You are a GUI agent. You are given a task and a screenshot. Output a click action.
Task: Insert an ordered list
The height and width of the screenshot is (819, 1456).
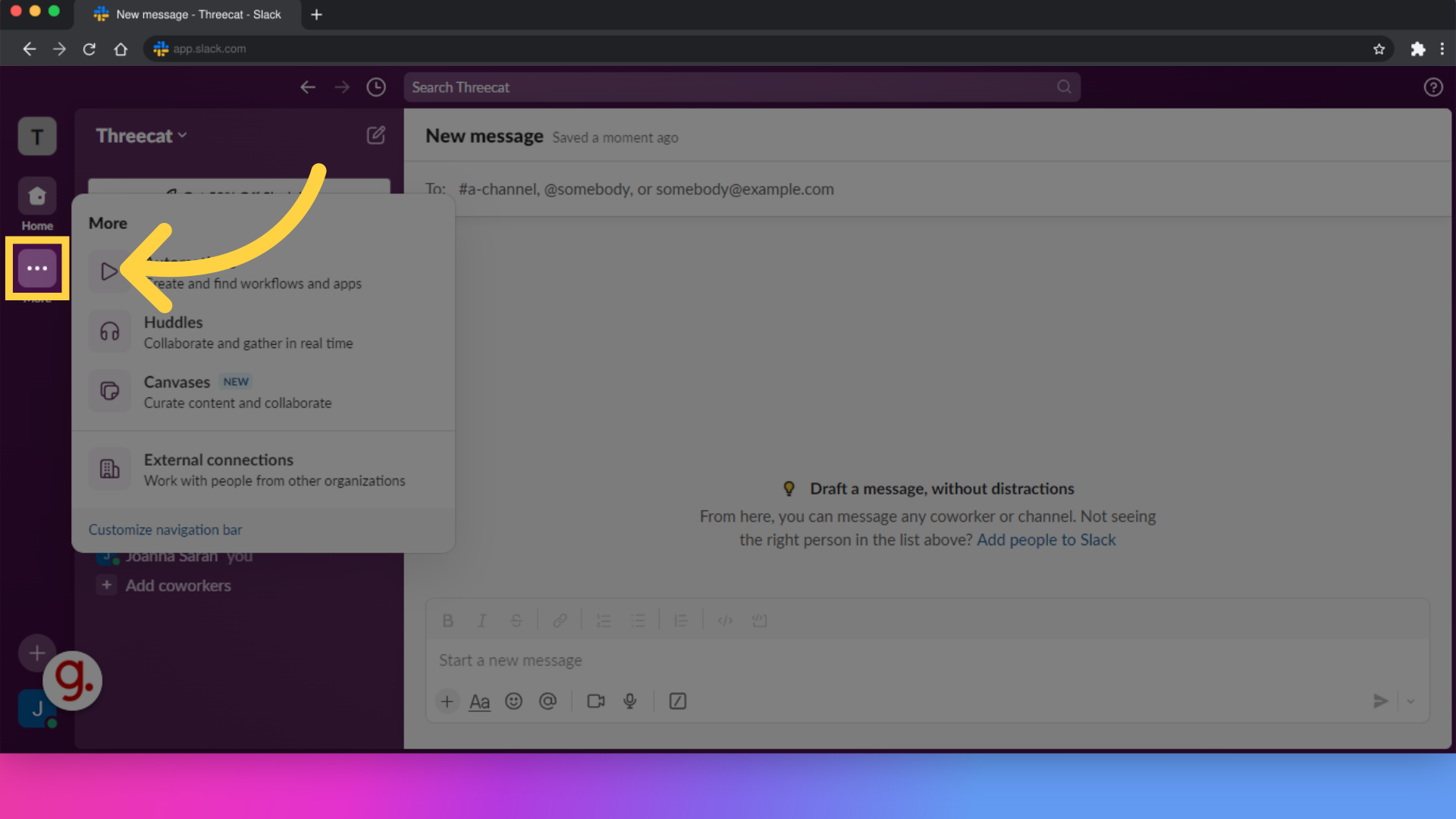coord(604,621)
